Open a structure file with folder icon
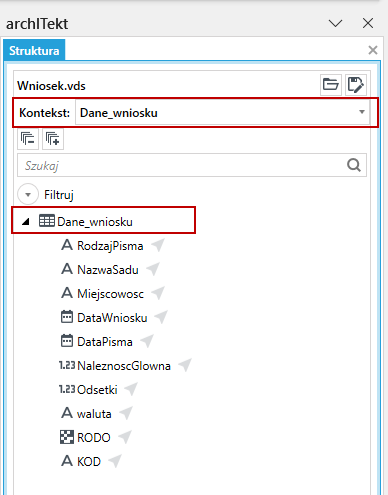This screenshot has width=388, height=495. [331, 85]
